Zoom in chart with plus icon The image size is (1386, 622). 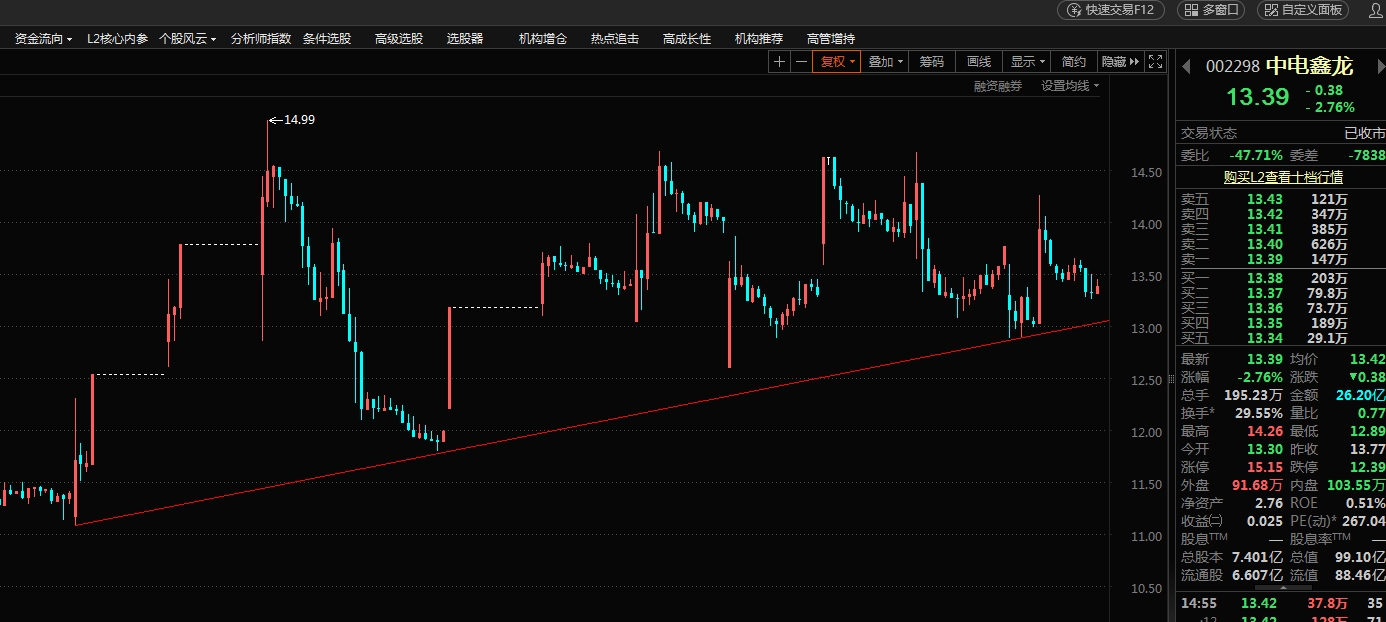click(x=779, y=62)
